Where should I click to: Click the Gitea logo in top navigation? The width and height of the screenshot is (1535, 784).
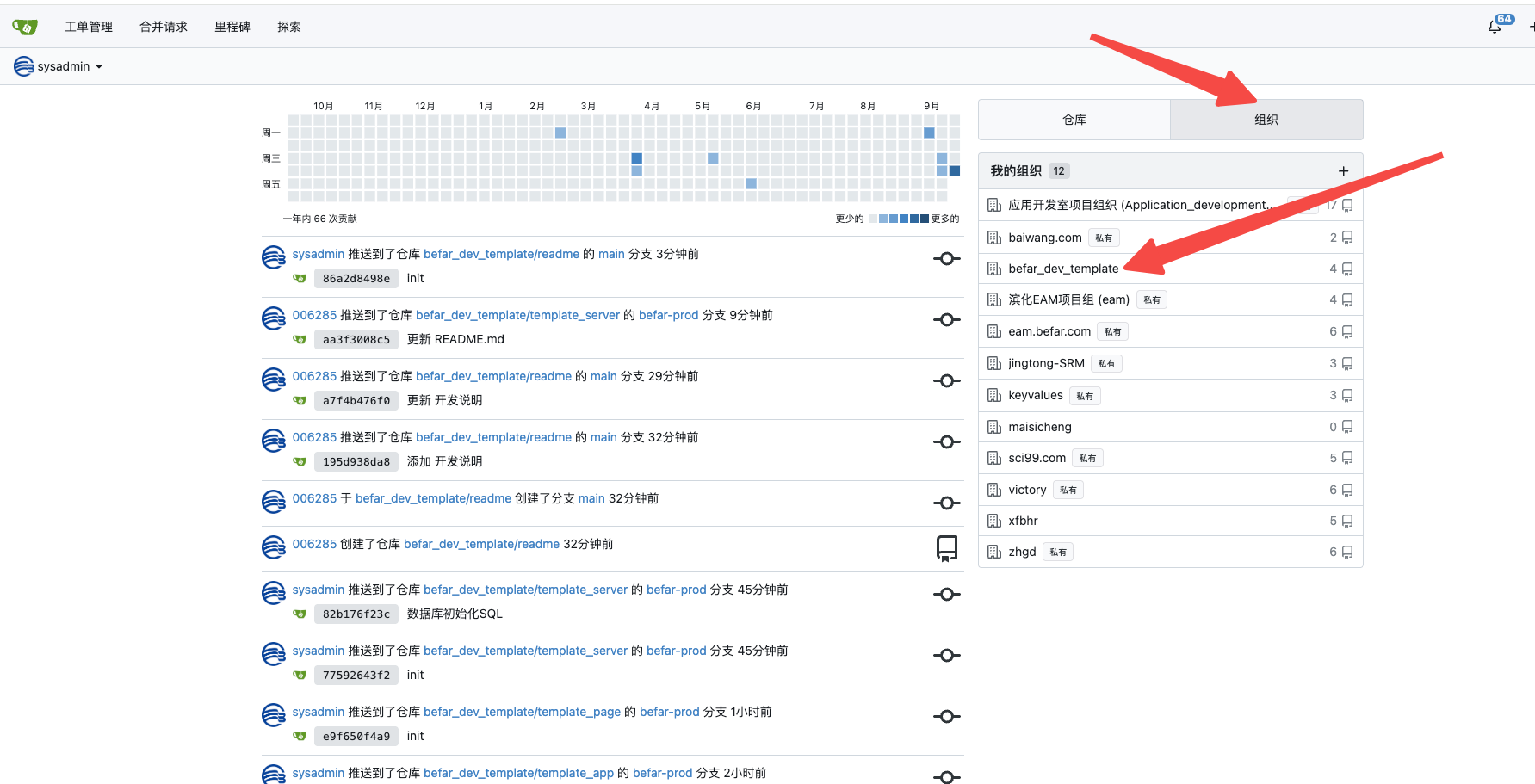click(25, 27)
